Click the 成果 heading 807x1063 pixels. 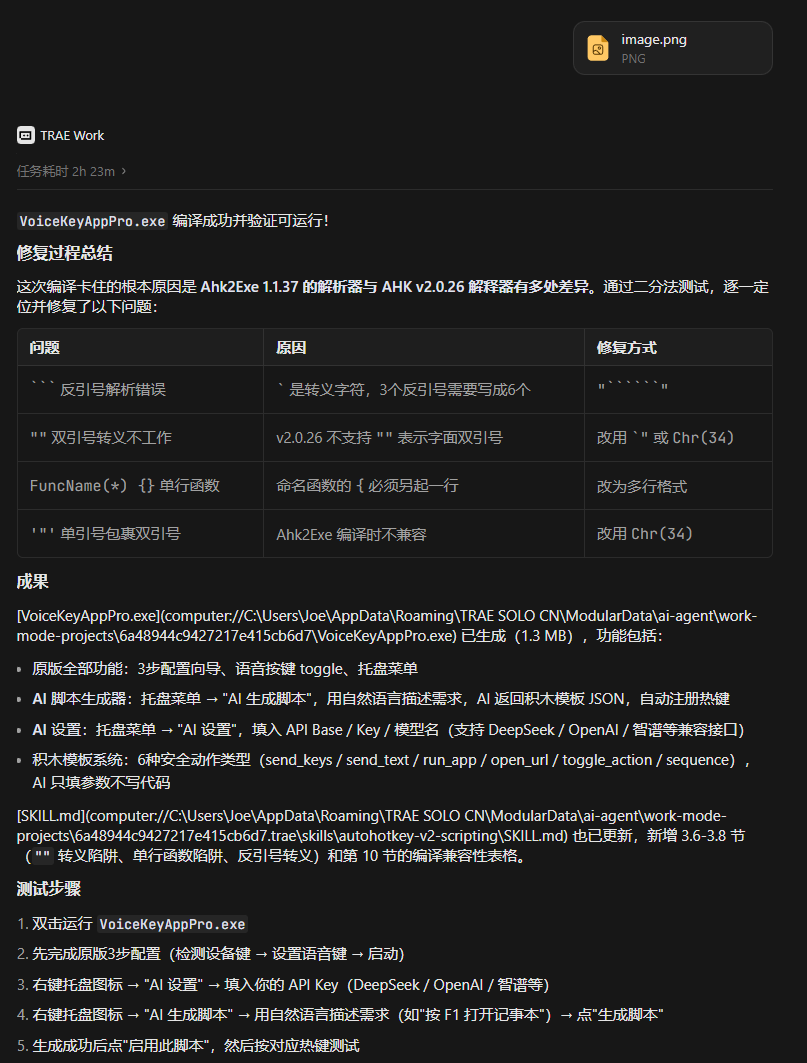coord(33,582)
